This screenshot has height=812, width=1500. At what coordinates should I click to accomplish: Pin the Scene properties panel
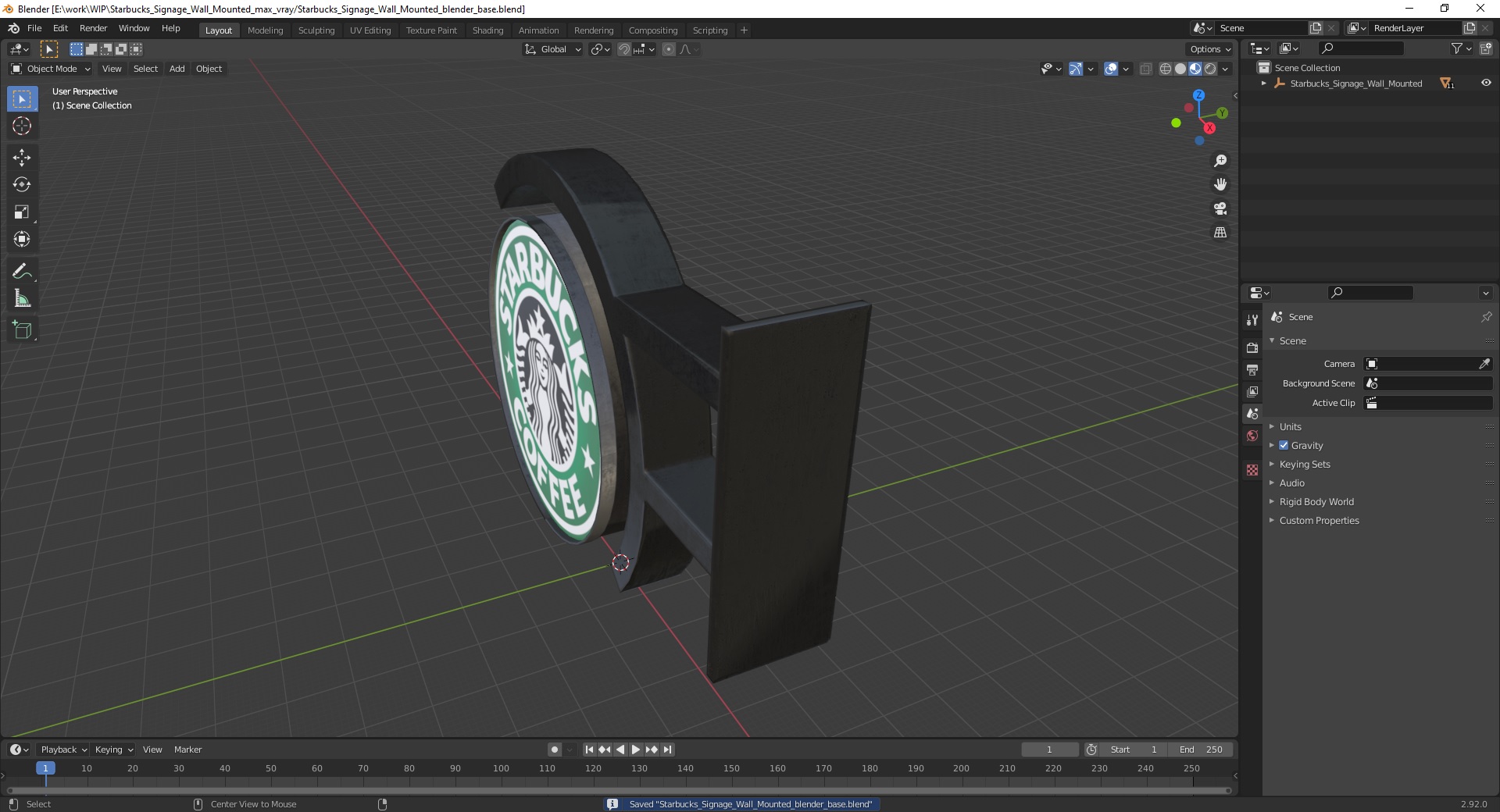click(1486, 317)
